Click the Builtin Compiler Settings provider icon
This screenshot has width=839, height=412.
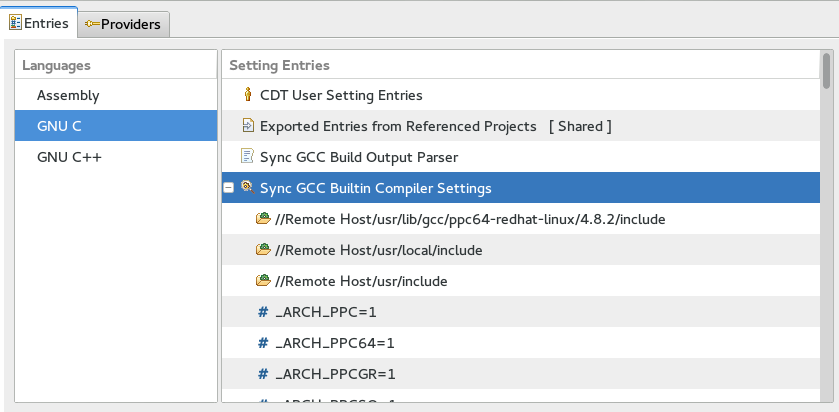pyautogui.click(x=247, y=187)
